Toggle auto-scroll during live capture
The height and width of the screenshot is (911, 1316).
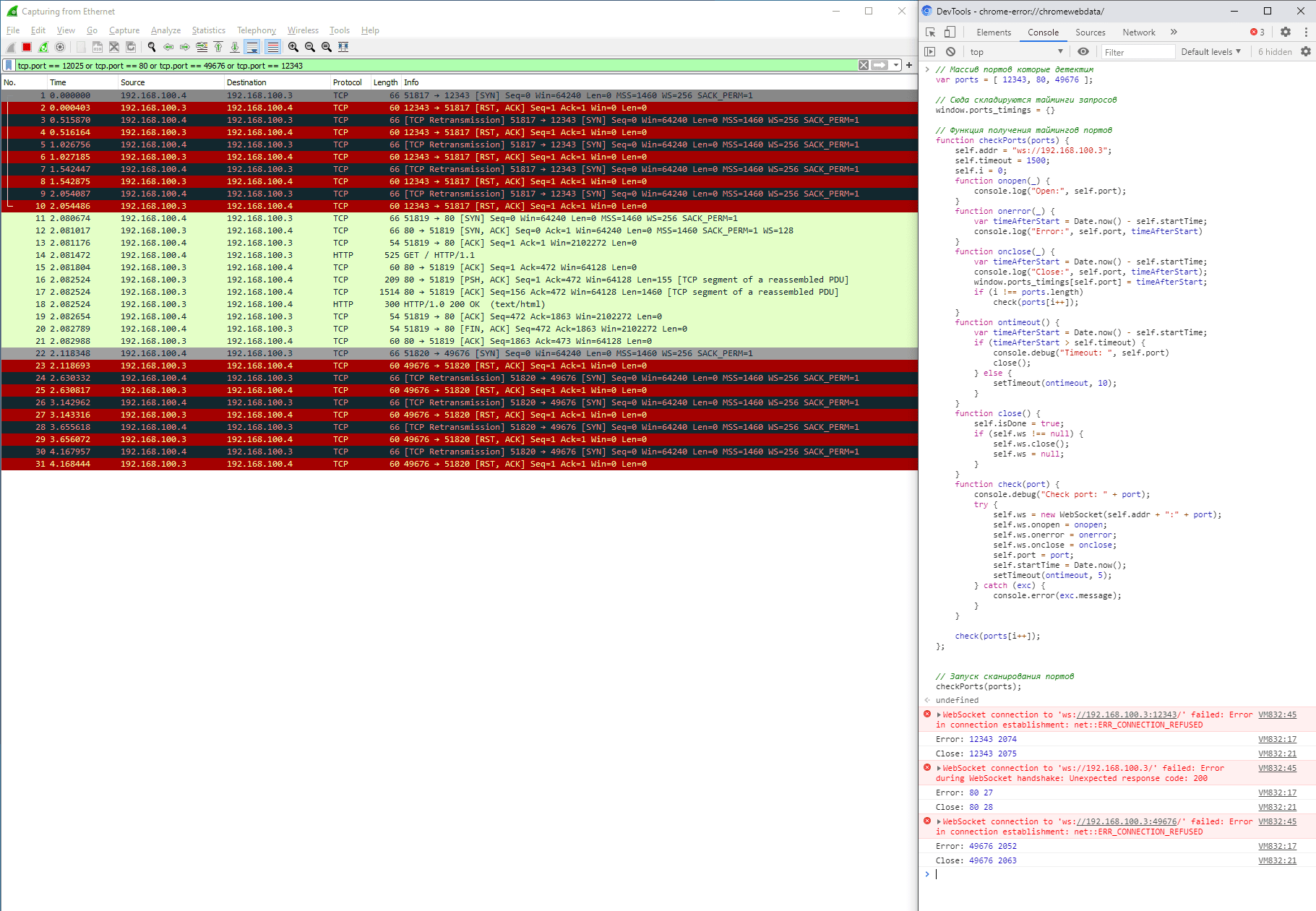tap(252, 47)
